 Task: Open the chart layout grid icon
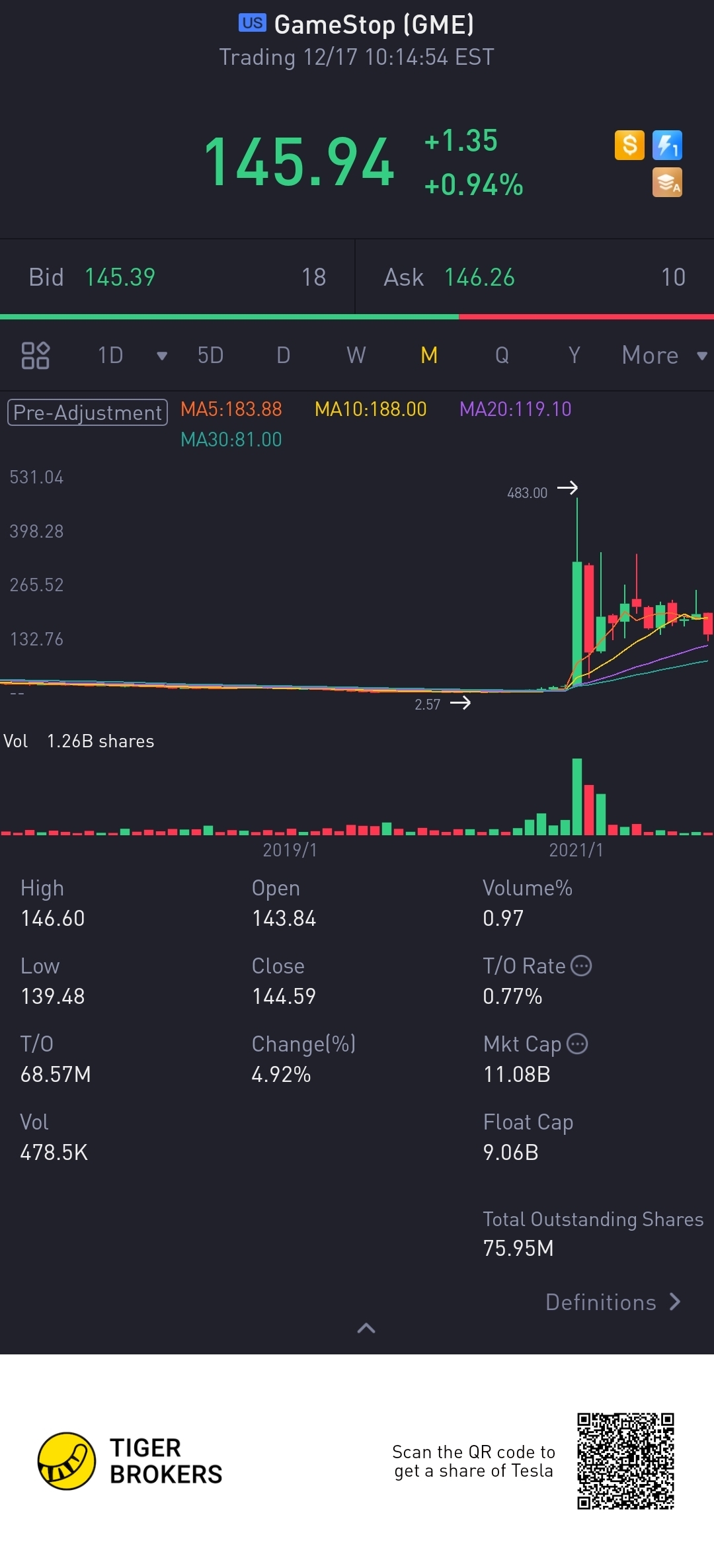pyautogui.click(x=36, y=355)
